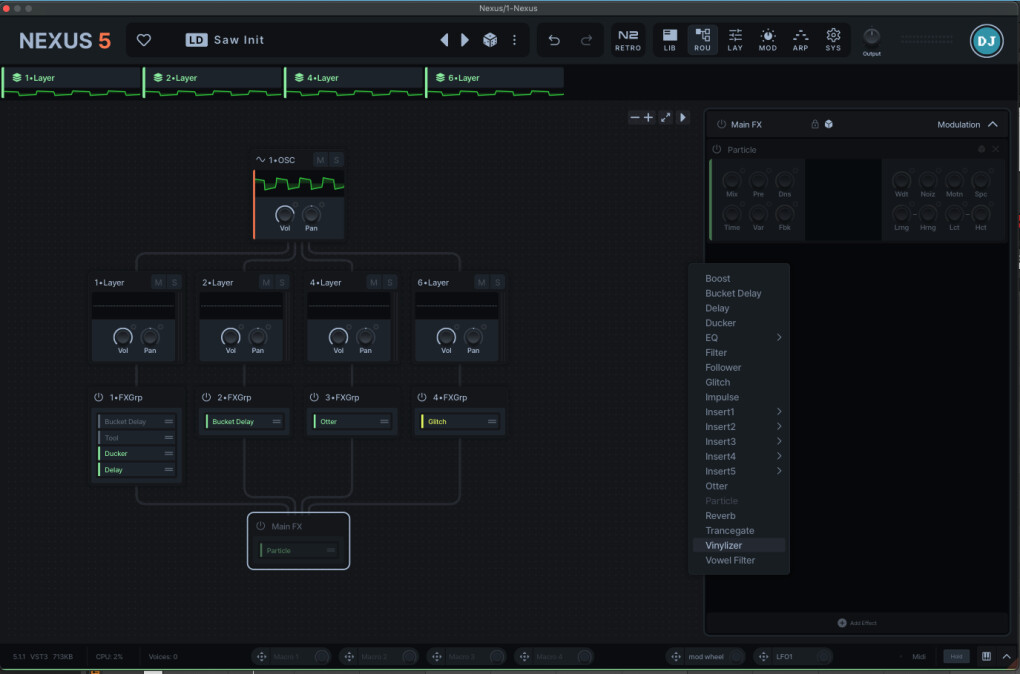Screen dimensions: 1020x674
Task: Choose Reverb in the effect menu
Action: click(x=720, y=516)
